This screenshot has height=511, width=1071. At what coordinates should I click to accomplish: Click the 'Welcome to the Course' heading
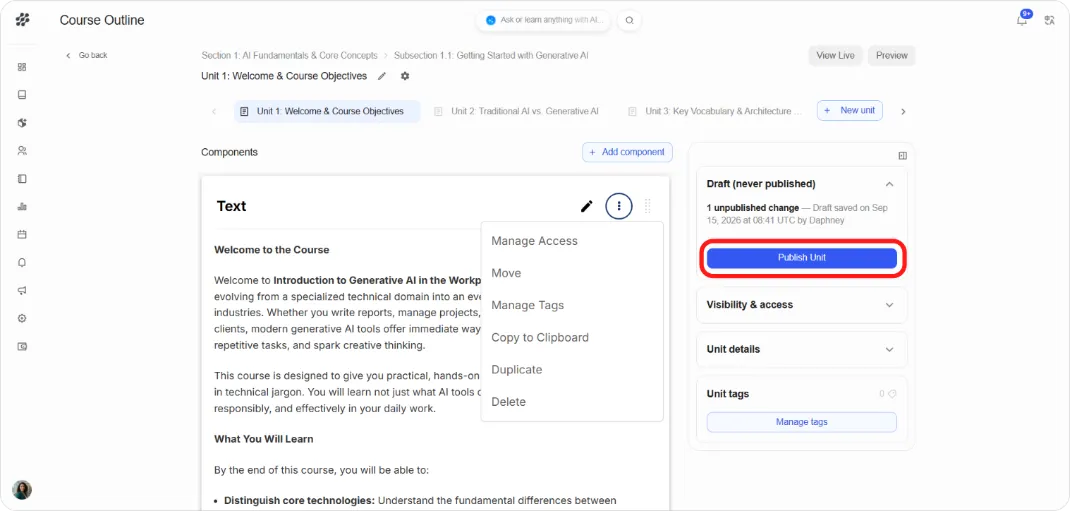pos(272,250)
